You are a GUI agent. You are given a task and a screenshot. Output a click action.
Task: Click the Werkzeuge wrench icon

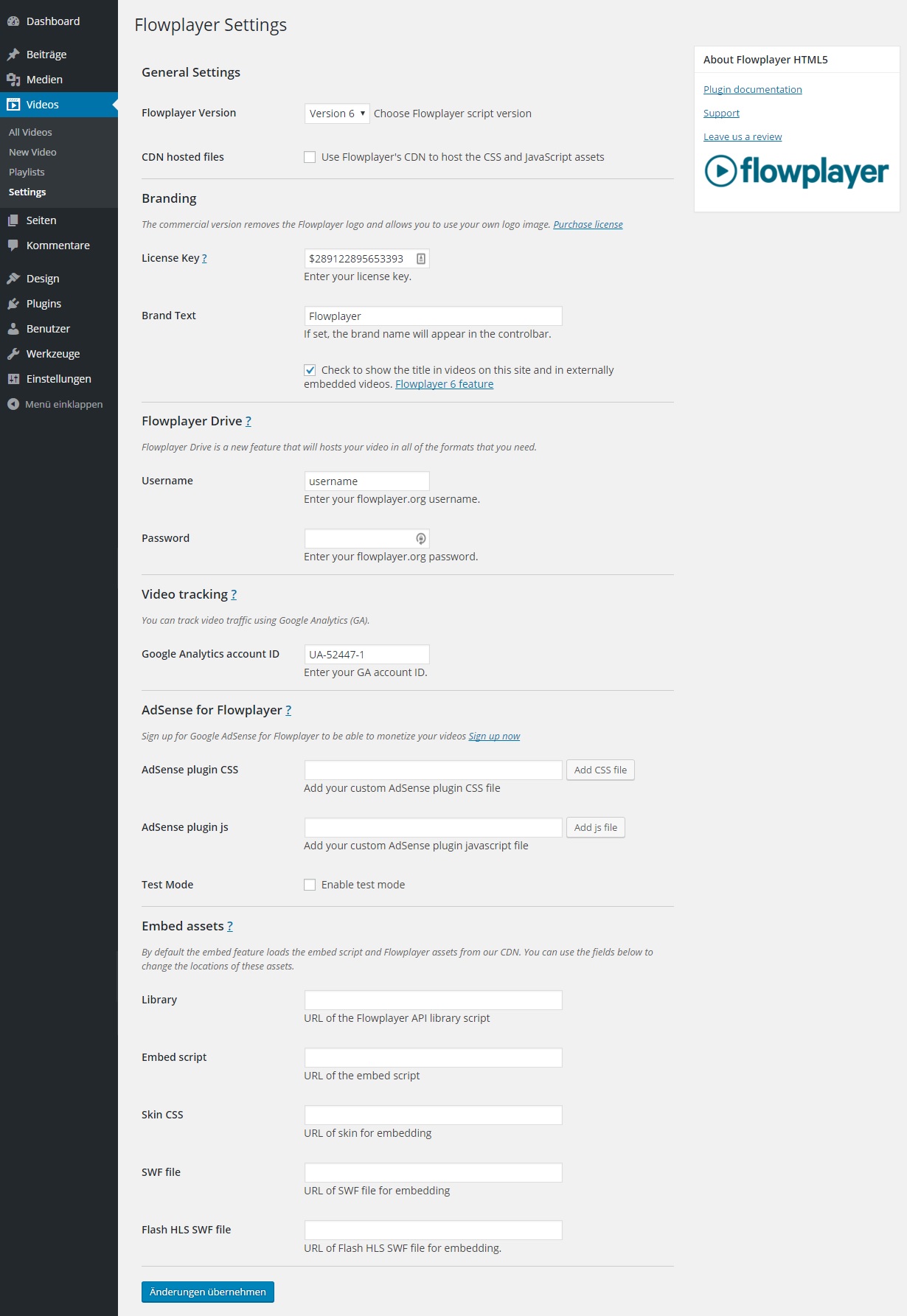(x=13, y=354)
